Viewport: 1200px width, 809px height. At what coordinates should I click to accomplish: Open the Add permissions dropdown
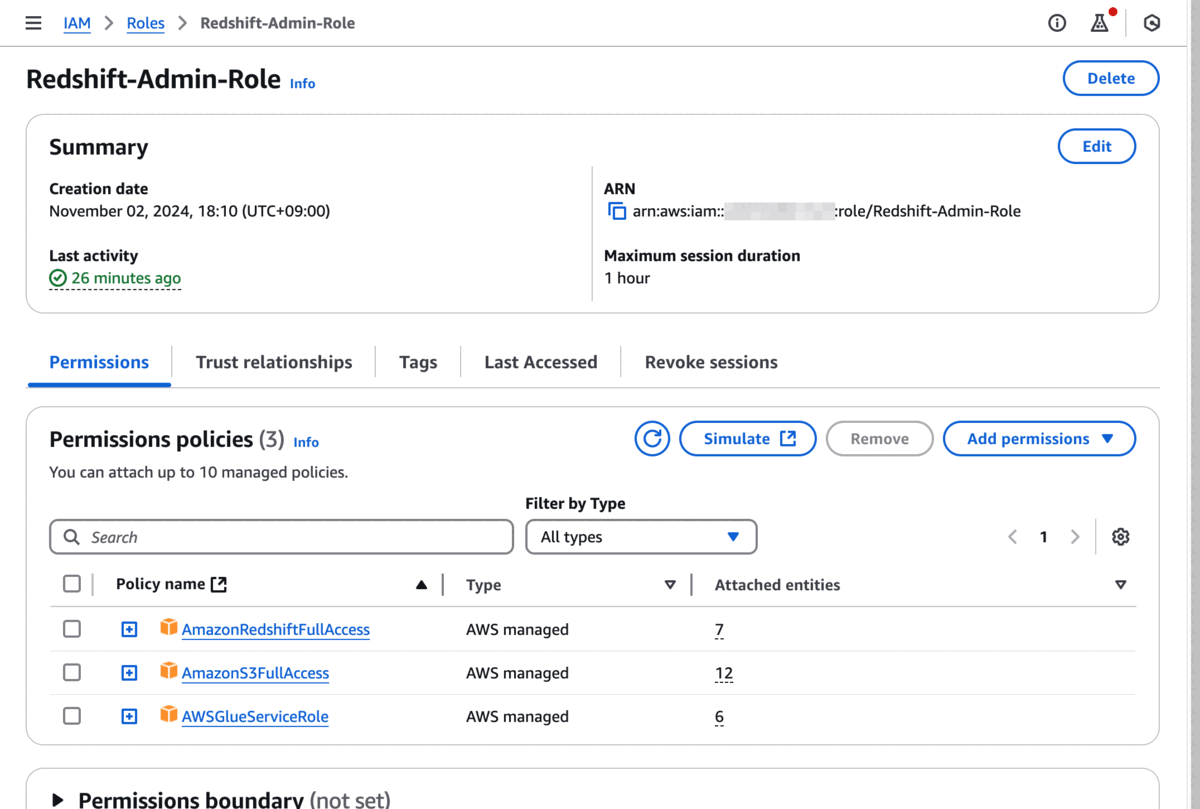pyautogui.click(x=1039, y=438)
